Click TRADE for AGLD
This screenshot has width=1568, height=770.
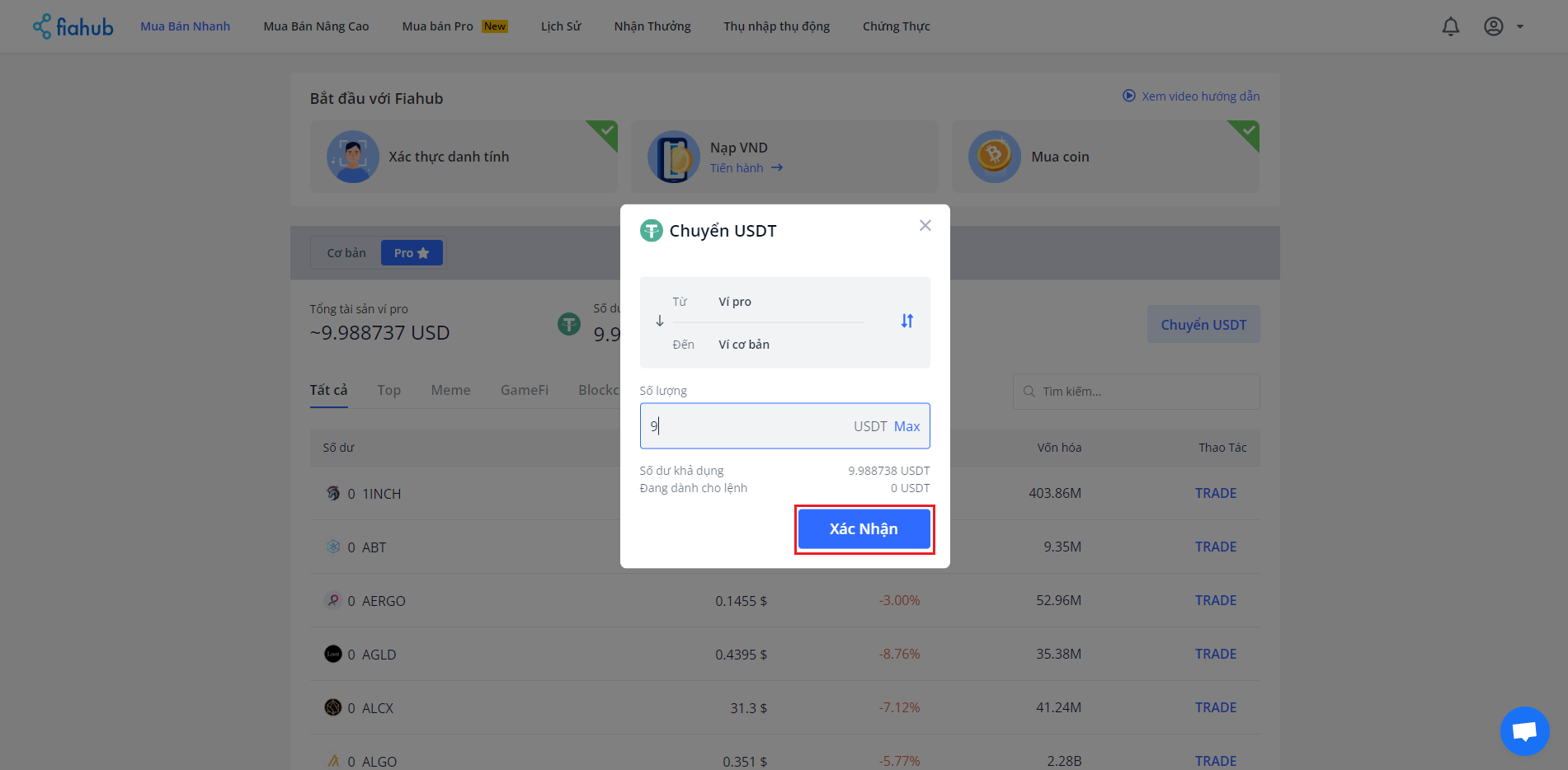[1216, 654]
